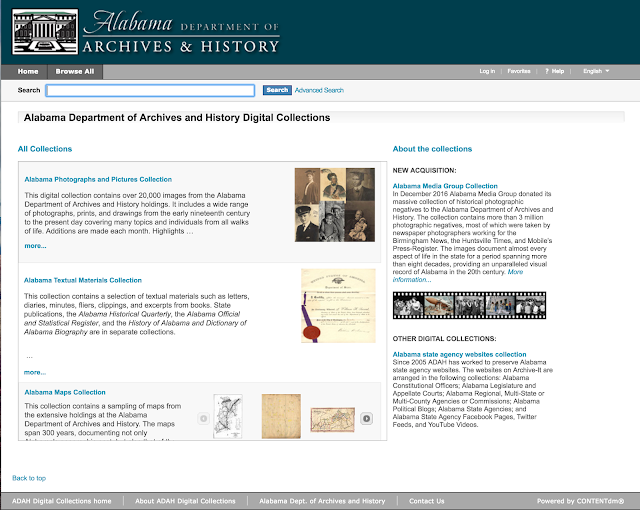
Task: Click More information link
Action: click(x=458, y=276)
